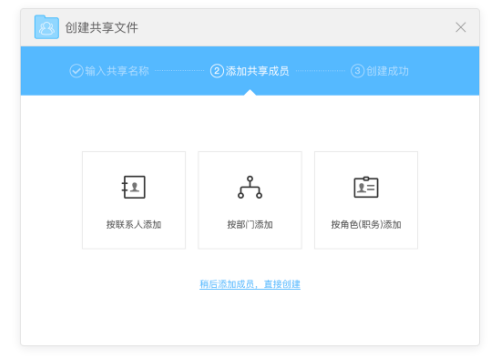This screenshot has height=361, width=495.
Task: Click the shared folder icon in title bar
Action: coord(46,27)
